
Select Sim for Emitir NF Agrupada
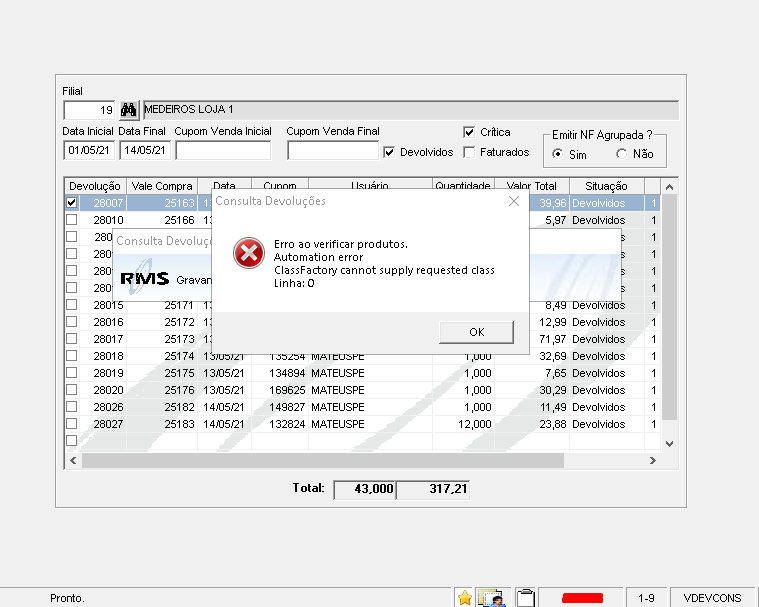558,154
